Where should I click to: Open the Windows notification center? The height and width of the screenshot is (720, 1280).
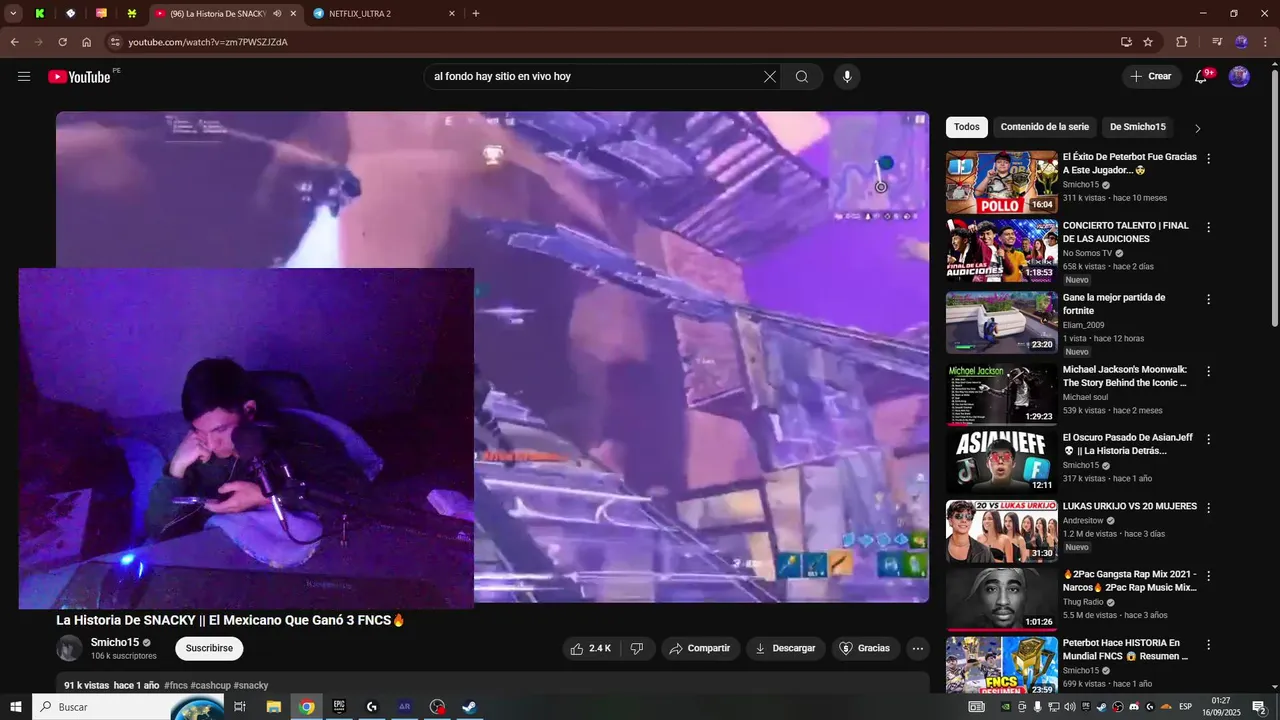[1259, 707]
